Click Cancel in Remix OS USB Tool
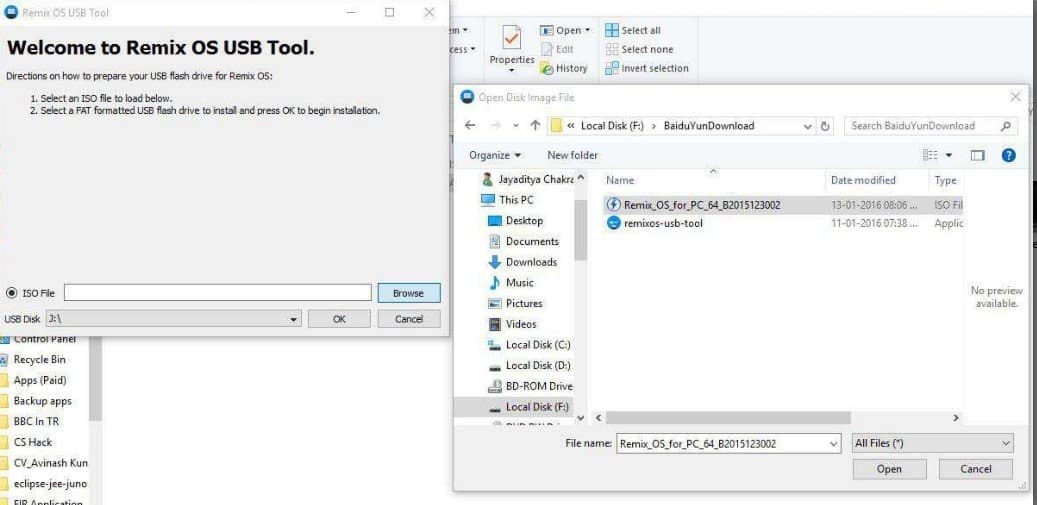Image resolution: width=1037 pixels, height=505 pixels. coord(409,319)
